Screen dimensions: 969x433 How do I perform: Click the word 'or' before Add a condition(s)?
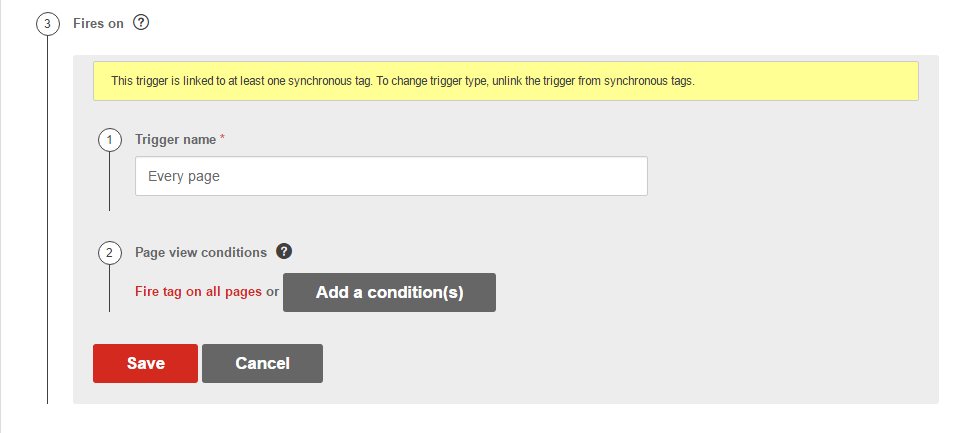[273, 292]
